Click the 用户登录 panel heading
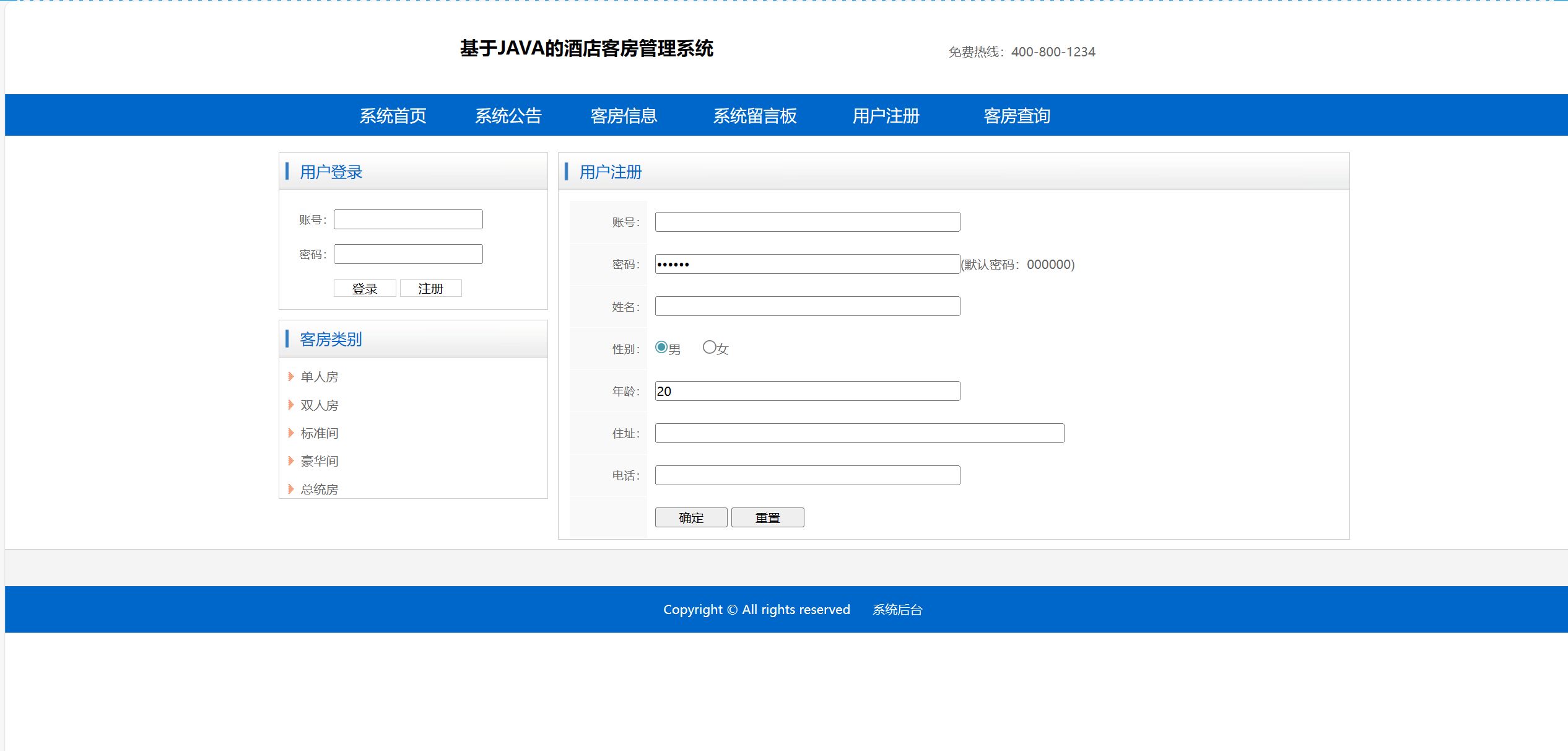 tap(331, 172)
